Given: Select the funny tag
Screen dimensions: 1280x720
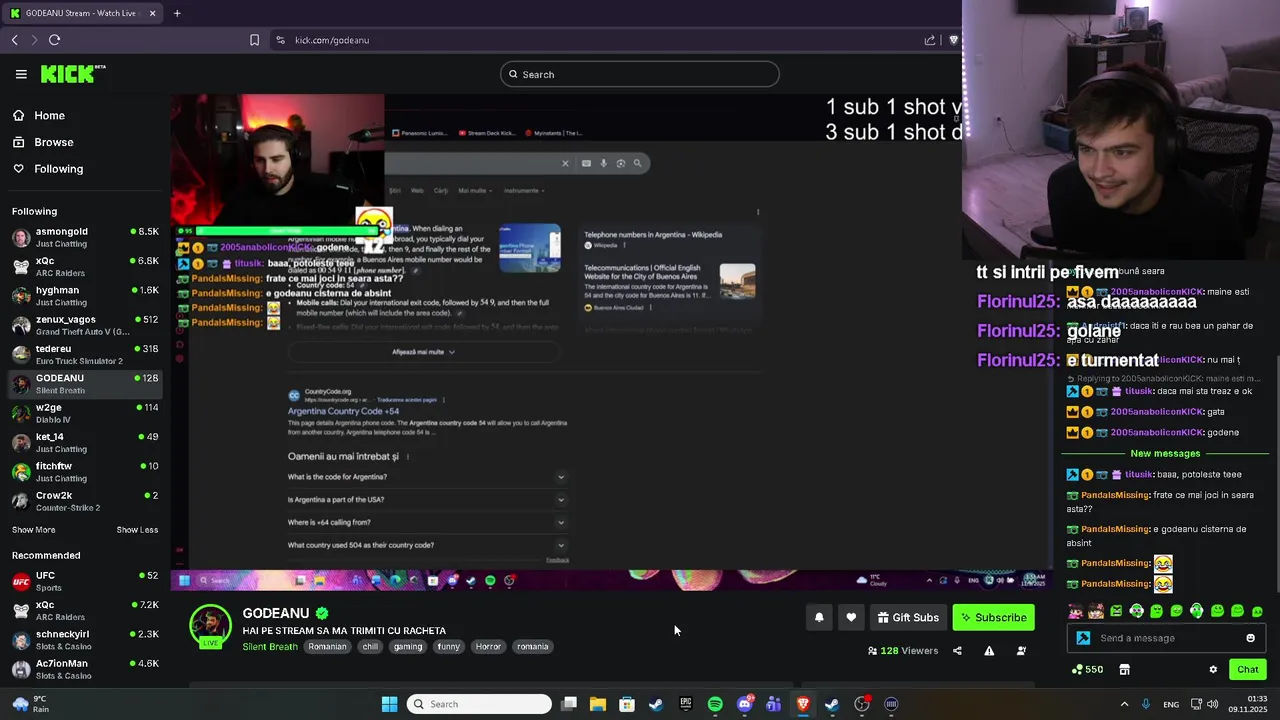Looking at the screenshot, I should pyautogui.click(x=449, y=647).
